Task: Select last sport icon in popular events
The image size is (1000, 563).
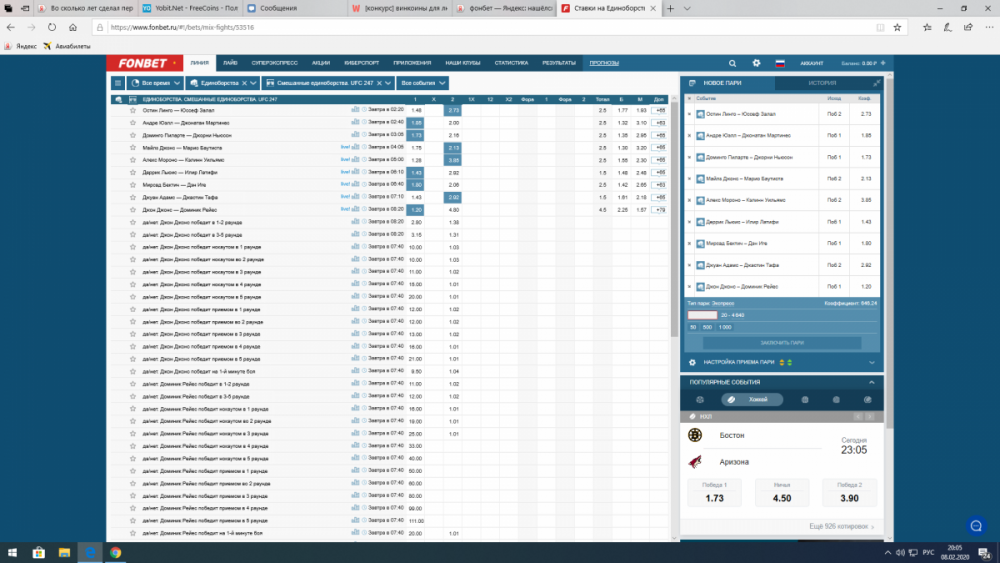Action: point(867,400)
